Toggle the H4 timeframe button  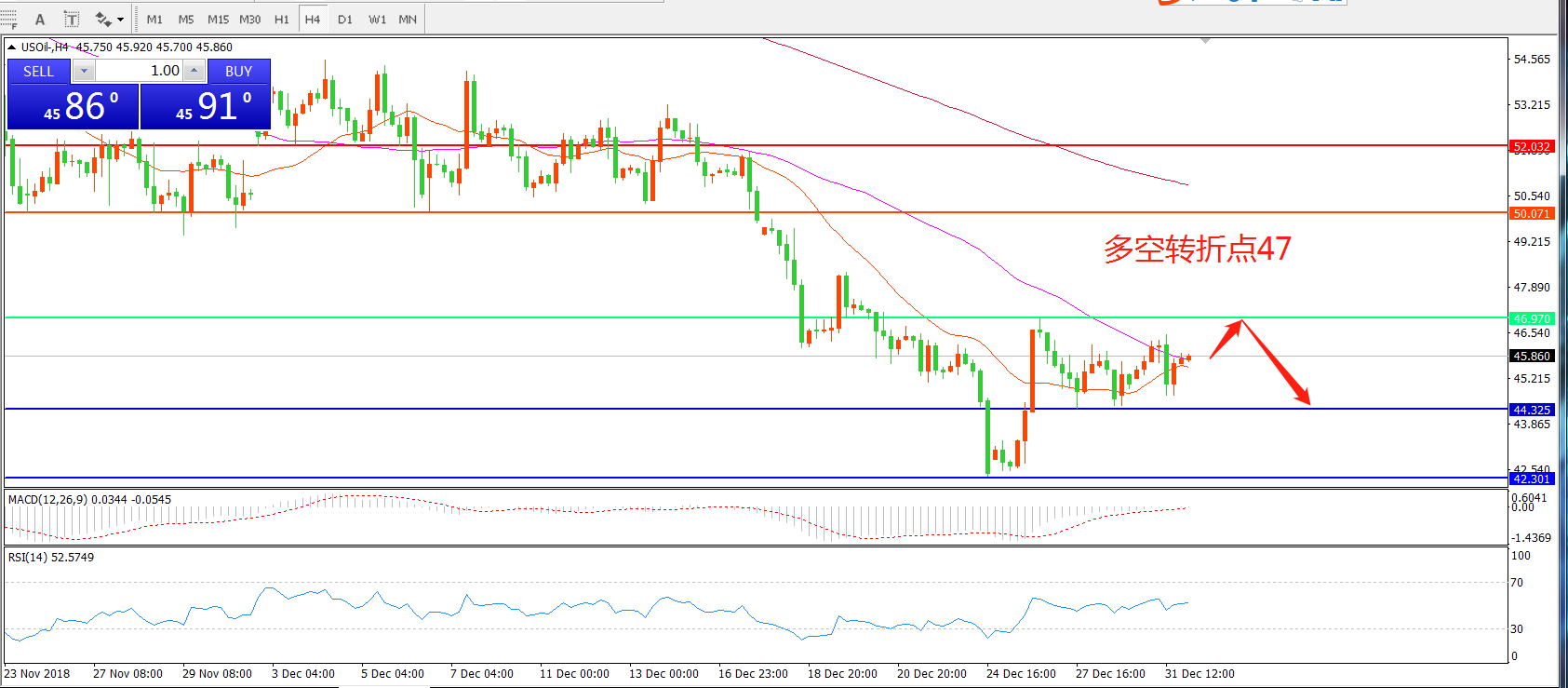(313, 20)
